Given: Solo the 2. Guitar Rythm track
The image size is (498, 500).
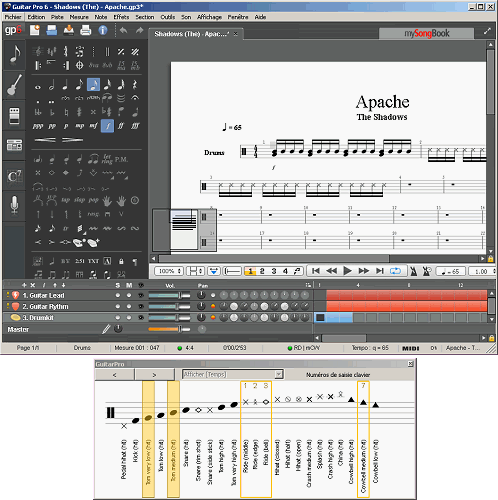Looking at the screenshot, I should [117, 306].
